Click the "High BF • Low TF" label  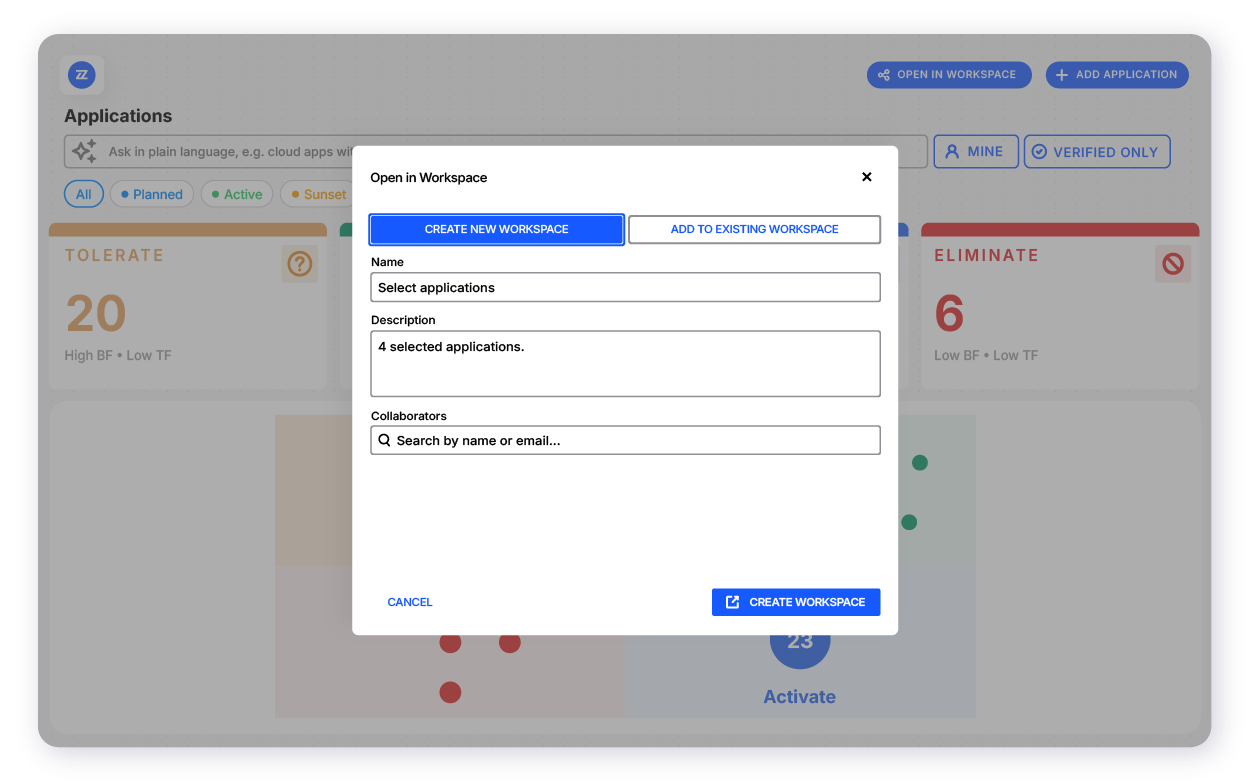click(x=118, y=355)
